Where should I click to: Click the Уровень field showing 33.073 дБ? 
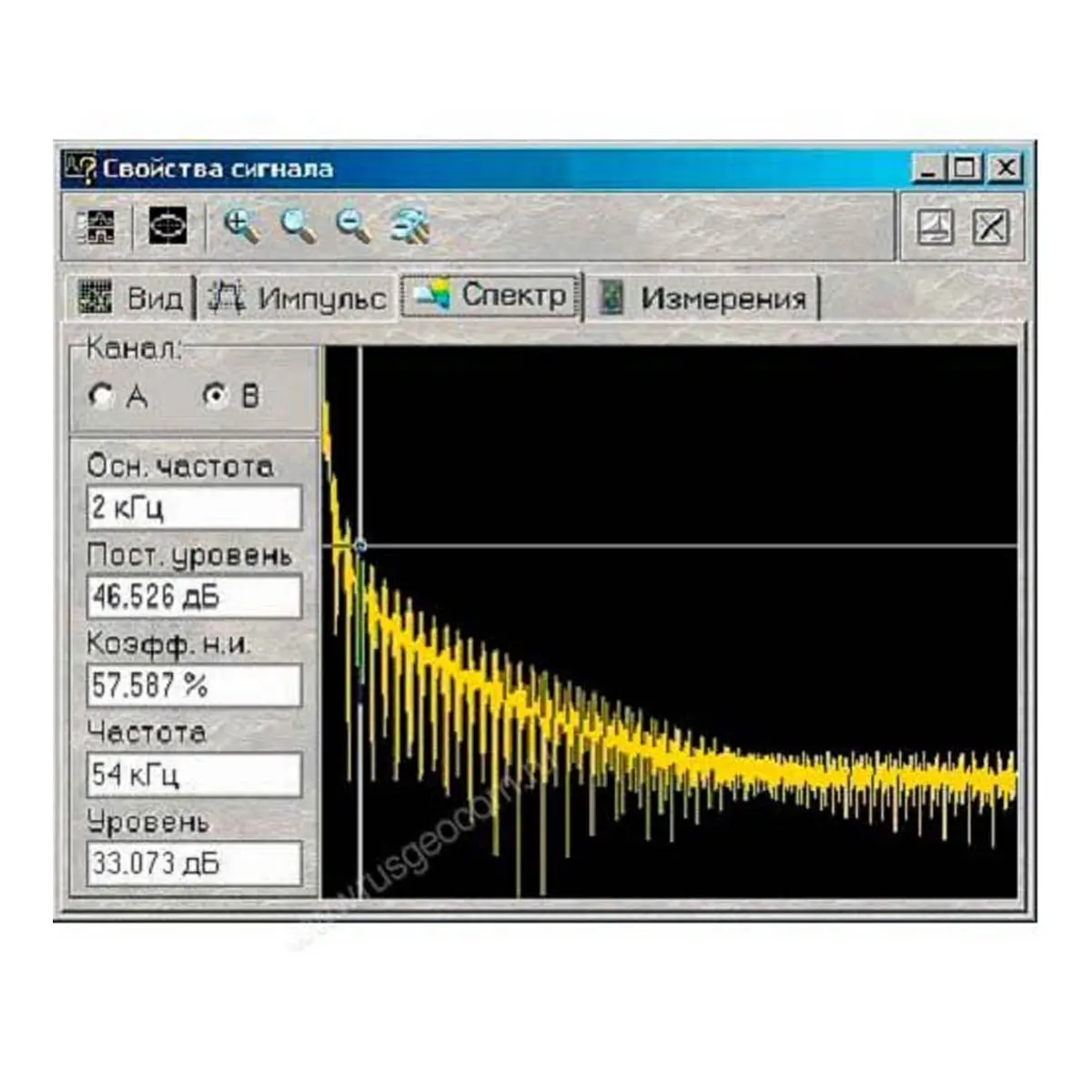194,863
